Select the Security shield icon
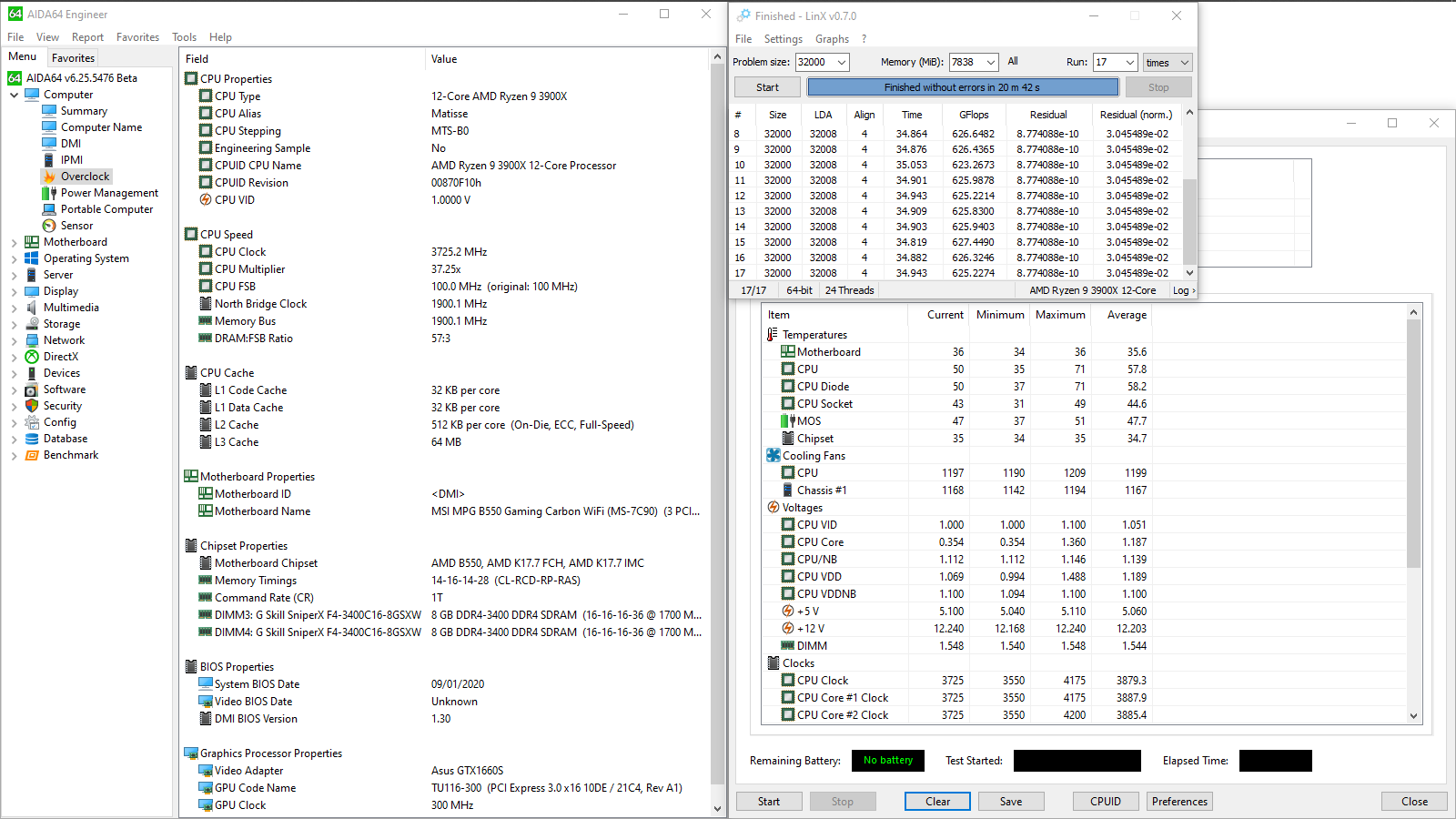Screen dimensions: 1456x819 pyautogui.click(x=32, y=406)
